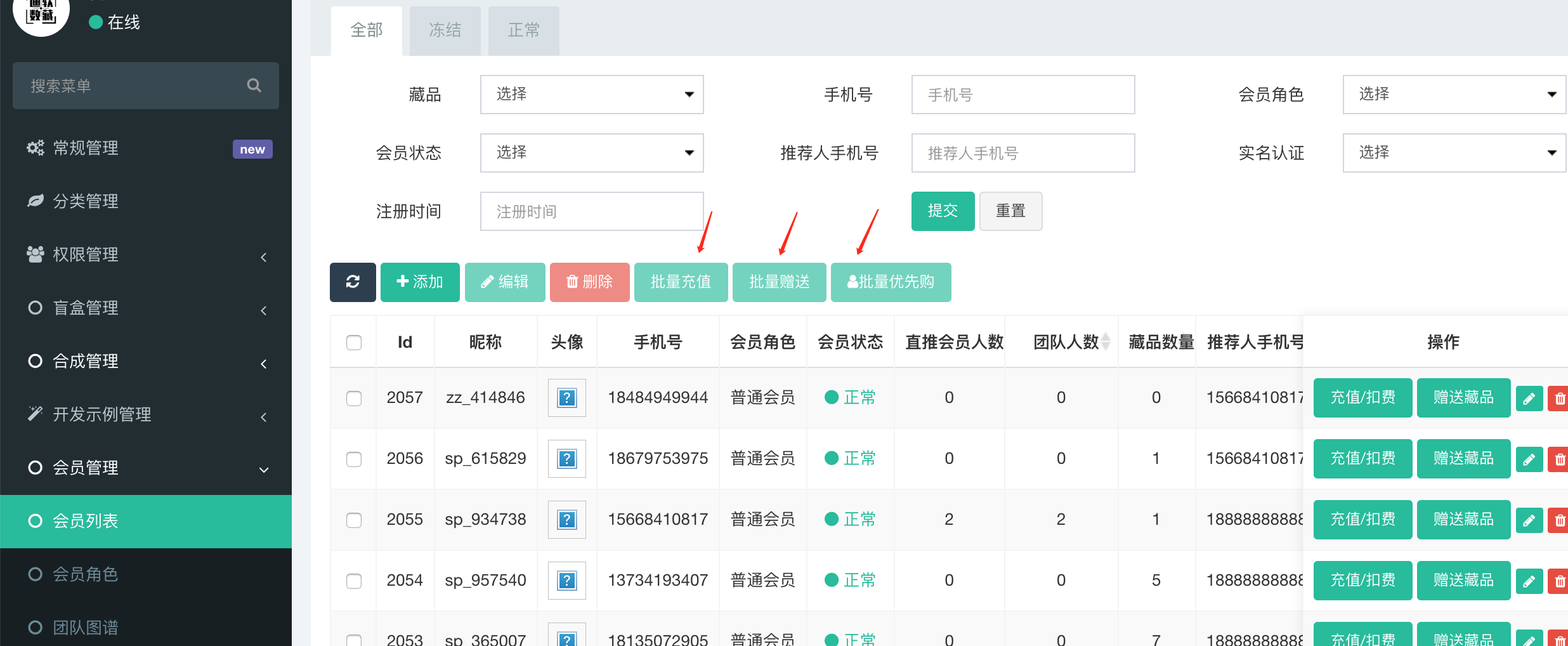
Task: Switch to the 冻结 tab
Action: tap(445, 30)
